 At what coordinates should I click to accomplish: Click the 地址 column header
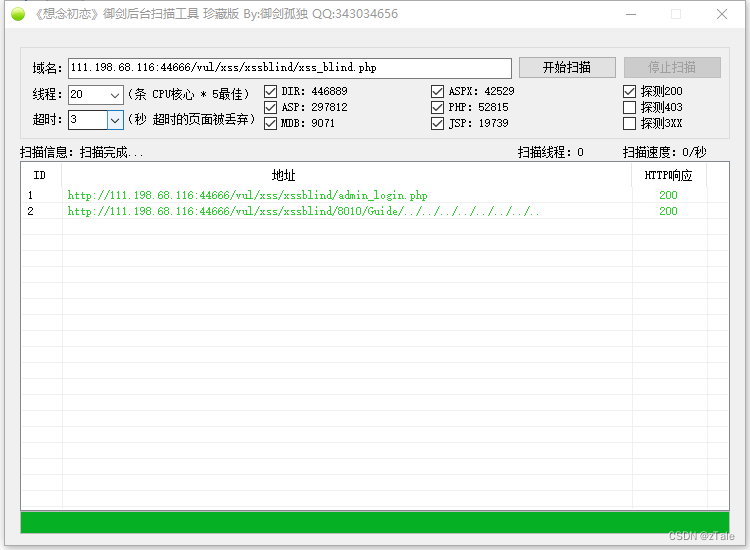(347, 175)
